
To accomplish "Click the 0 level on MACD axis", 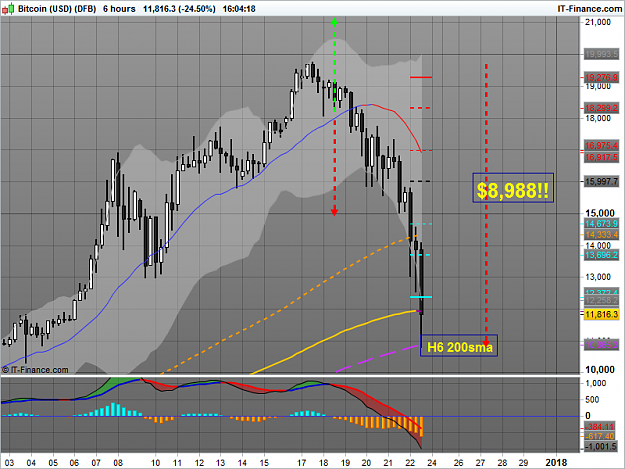I will (588, 416).
